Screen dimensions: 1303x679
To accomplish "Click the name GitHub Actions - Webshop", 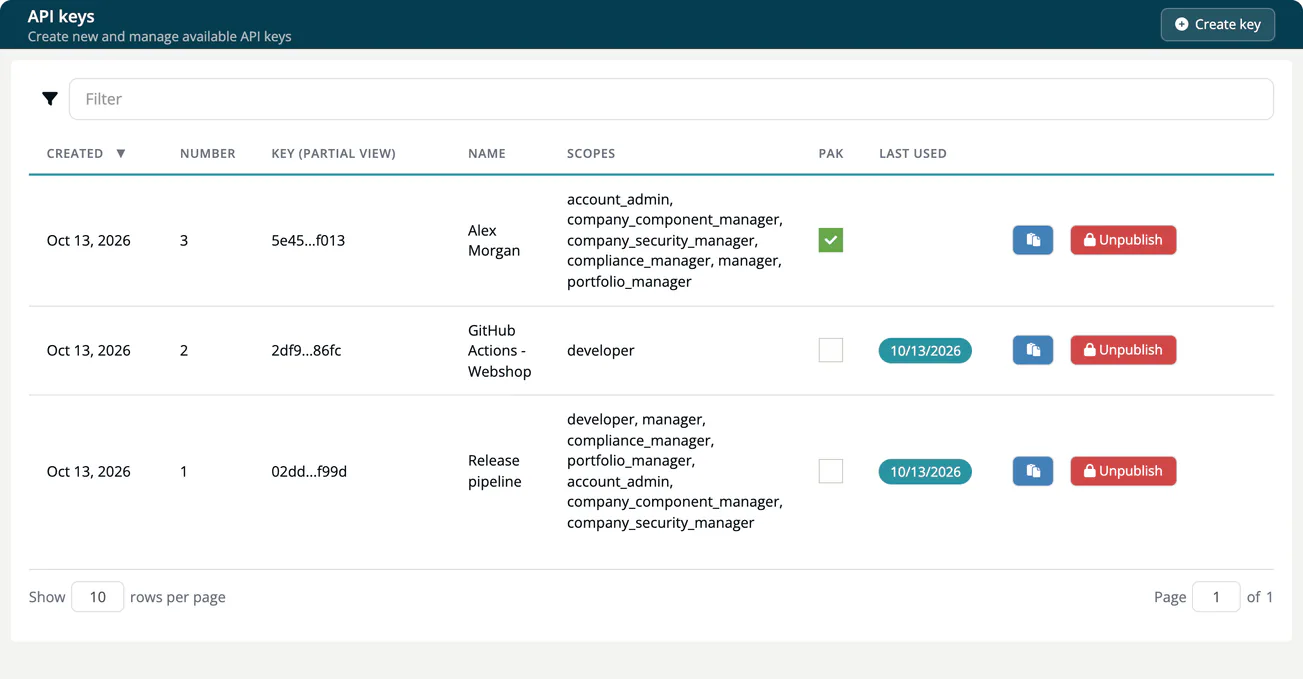I will tap(499, 350).
